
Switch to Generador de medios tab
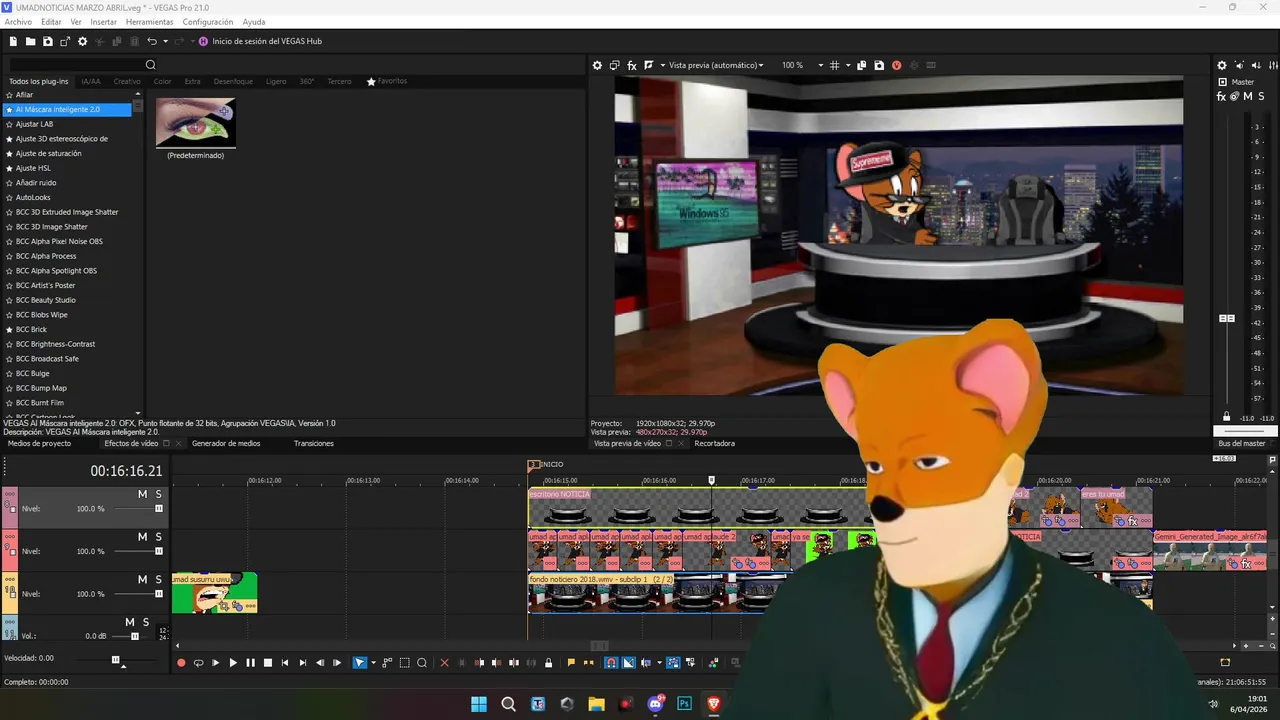coord(226,443)
